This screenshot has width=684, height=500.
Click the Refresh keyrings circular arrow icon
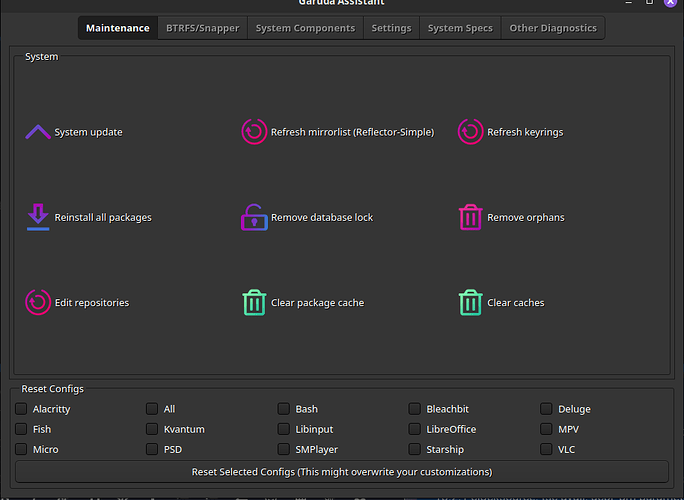(470, 131)
